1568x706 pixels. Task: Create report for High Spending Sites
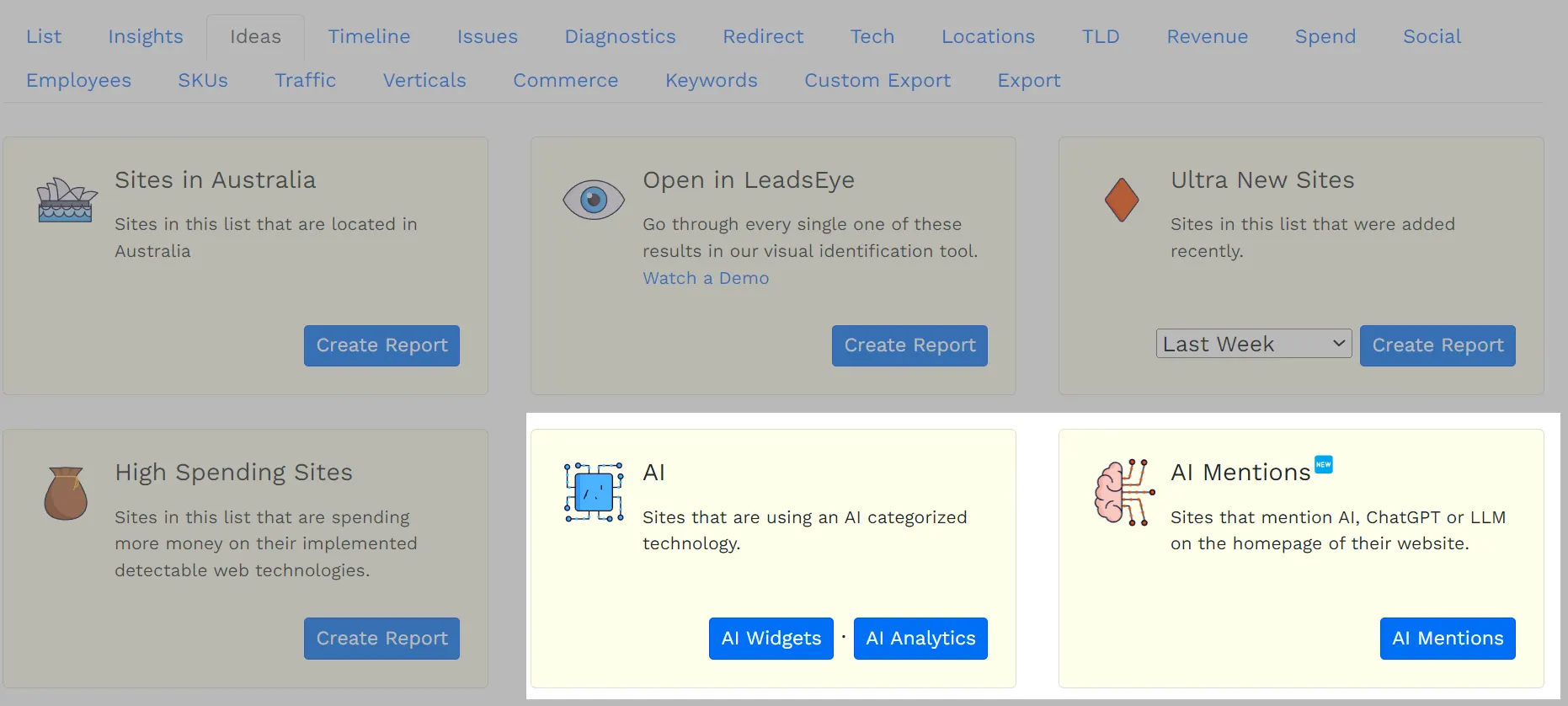coord(381,639)
